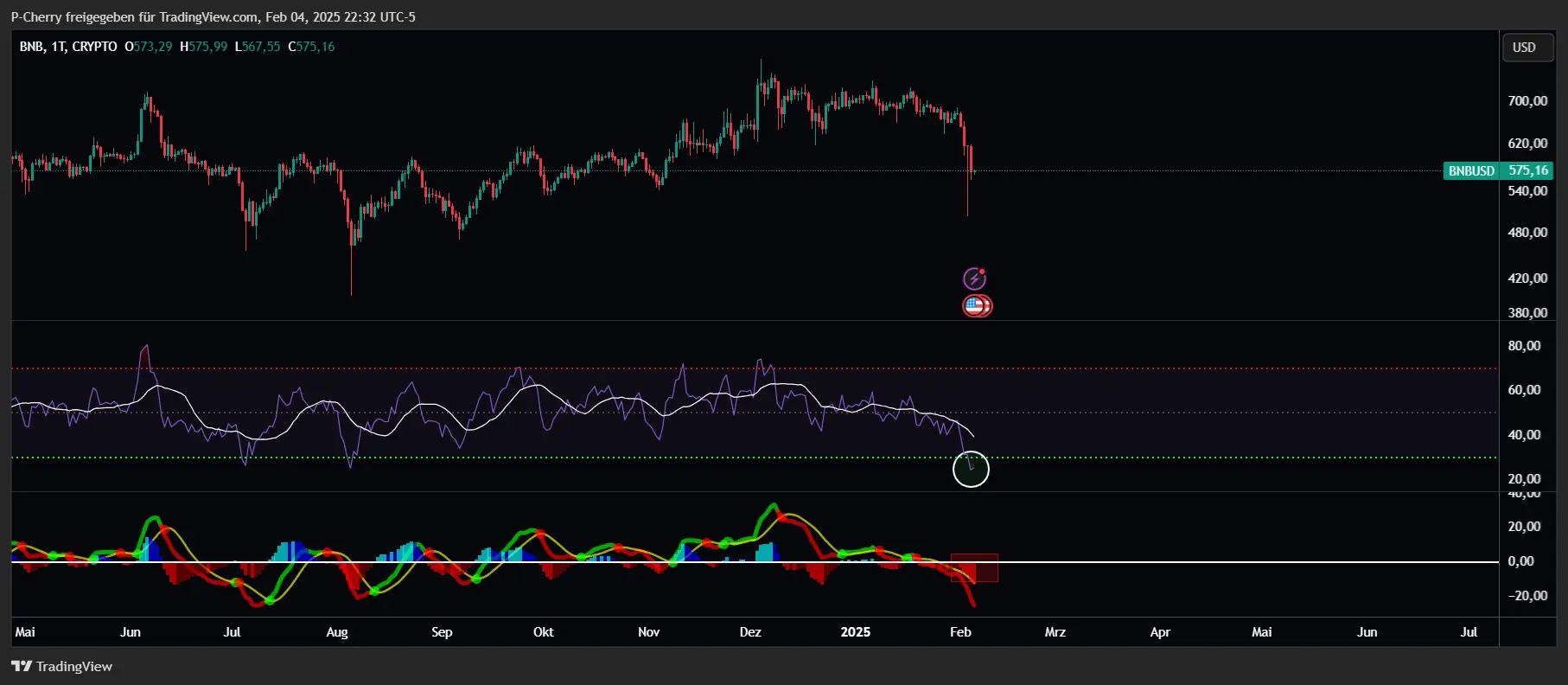Image resolution: width=1568 pixels, height=685 pixels.
Task: Click the Feb time axis label
Action: [x=960, y=632]
